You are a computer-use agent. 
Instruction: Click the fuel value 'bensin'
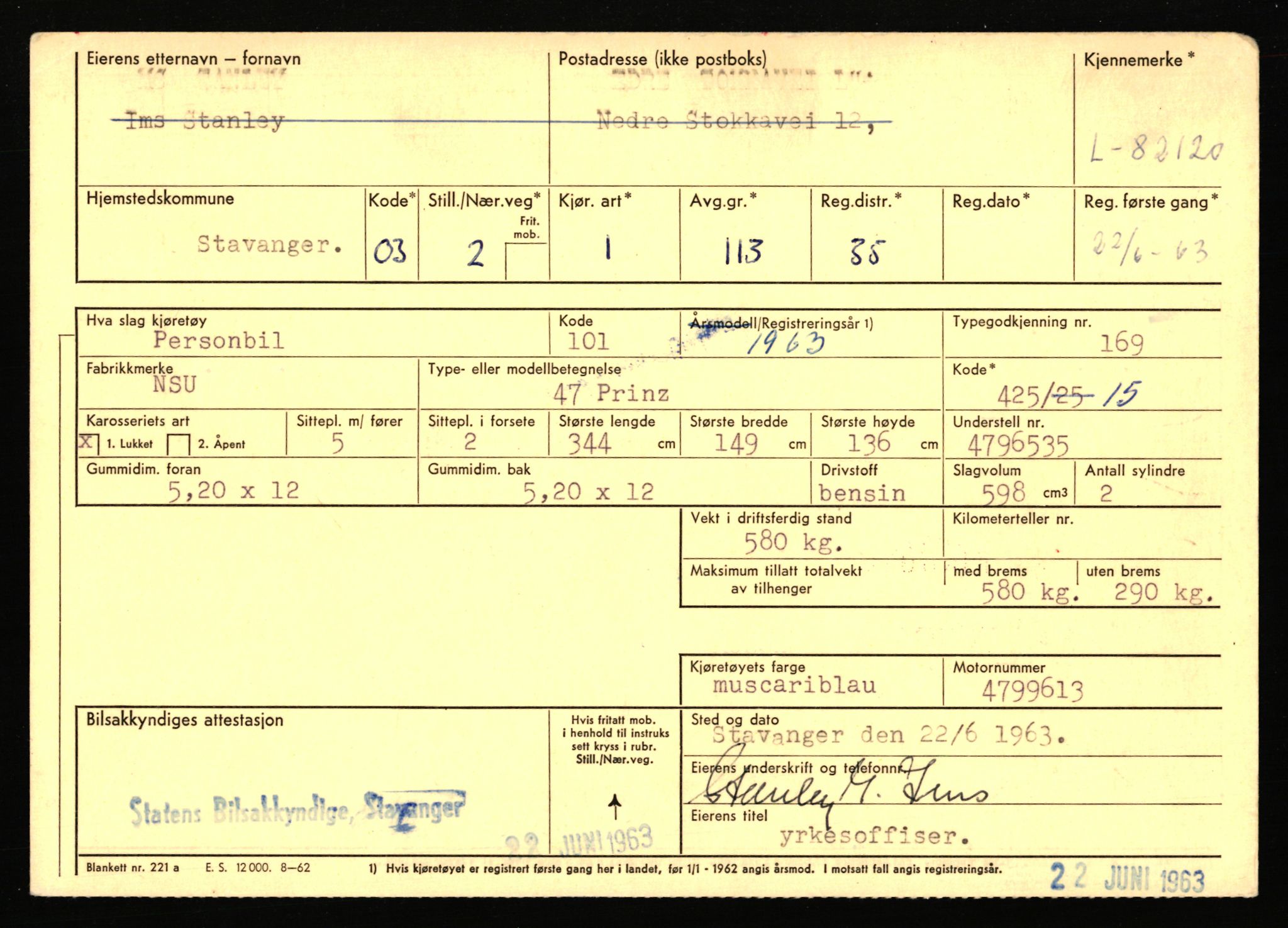pyautogui.click(x=862, y=493)
